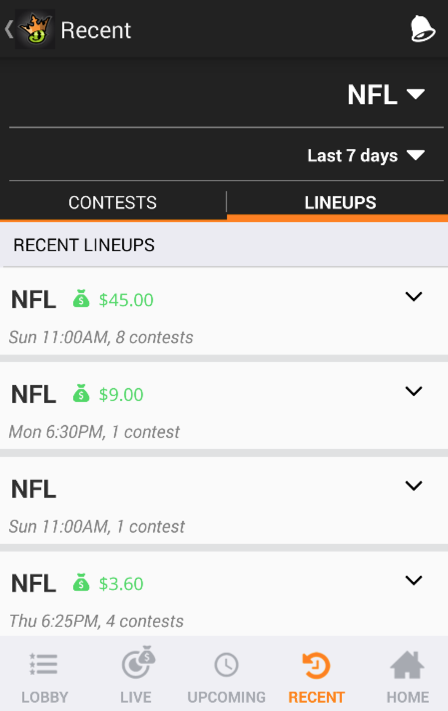Tap the money bag next to $3.60

pyautogui.click(x=81, y=583)
